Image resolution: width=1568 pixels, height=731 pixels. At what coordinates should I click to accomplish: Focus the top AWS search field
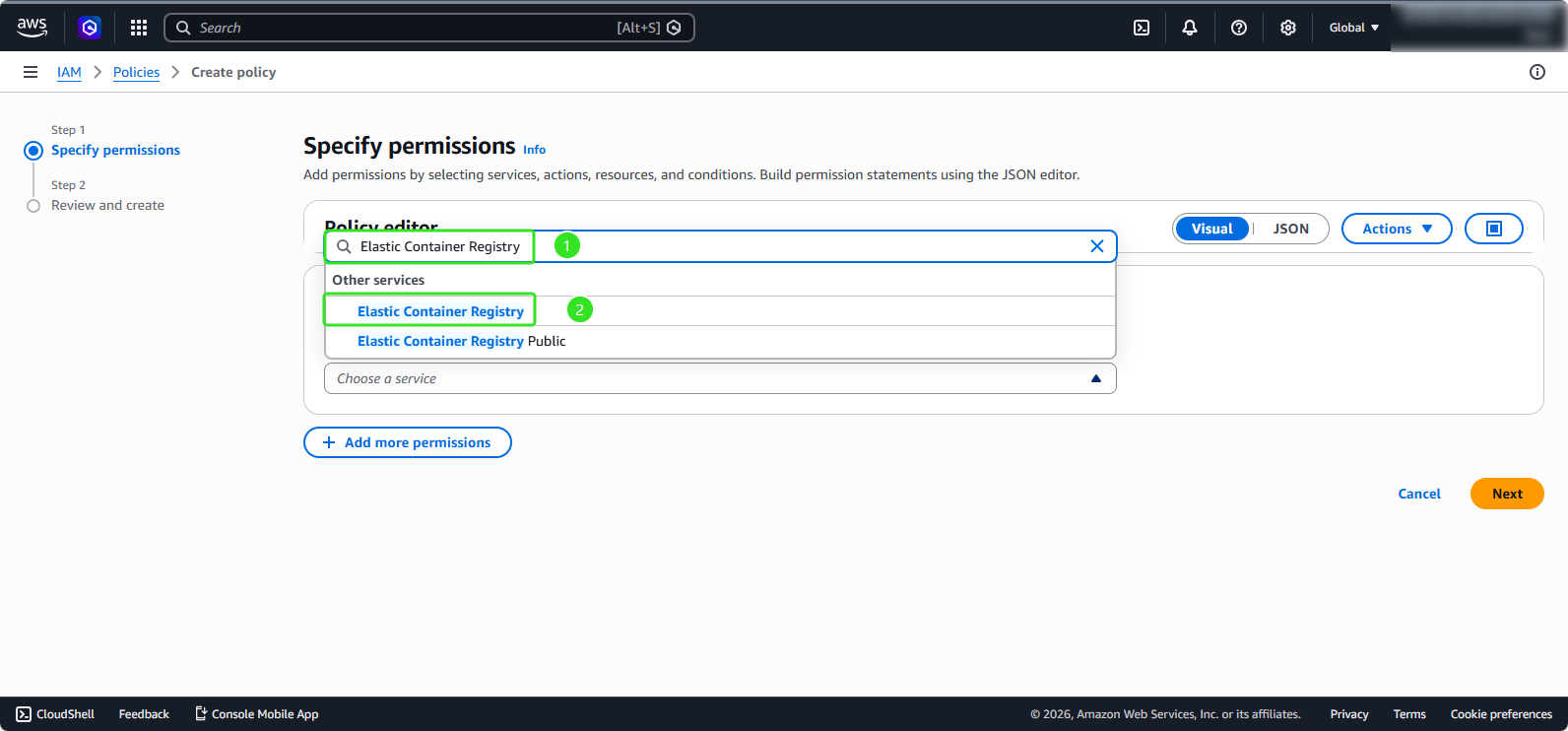point(429,28)
